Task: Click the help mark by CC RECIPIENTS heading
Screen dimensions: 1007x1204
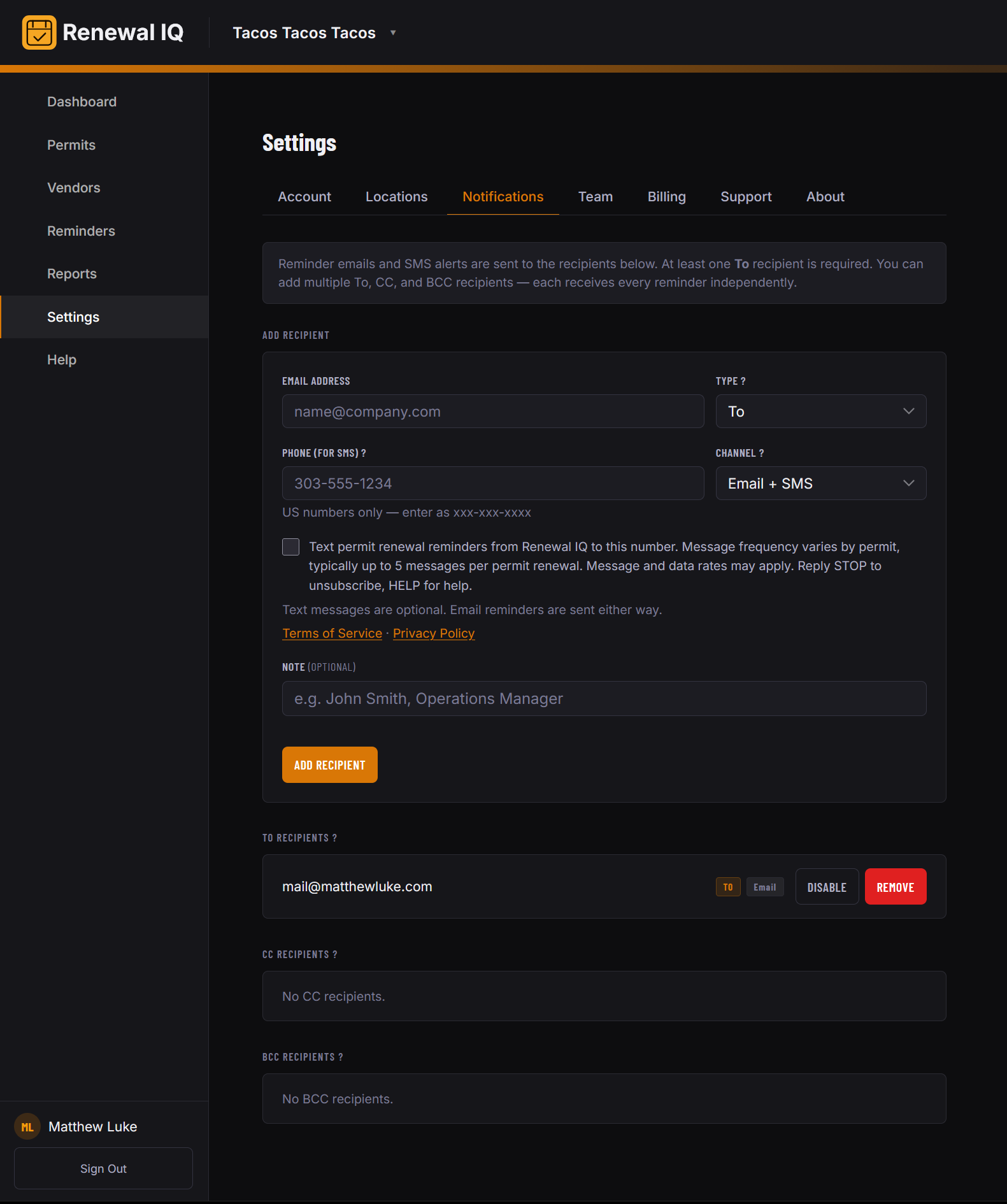Action: [x=335, y=954]
